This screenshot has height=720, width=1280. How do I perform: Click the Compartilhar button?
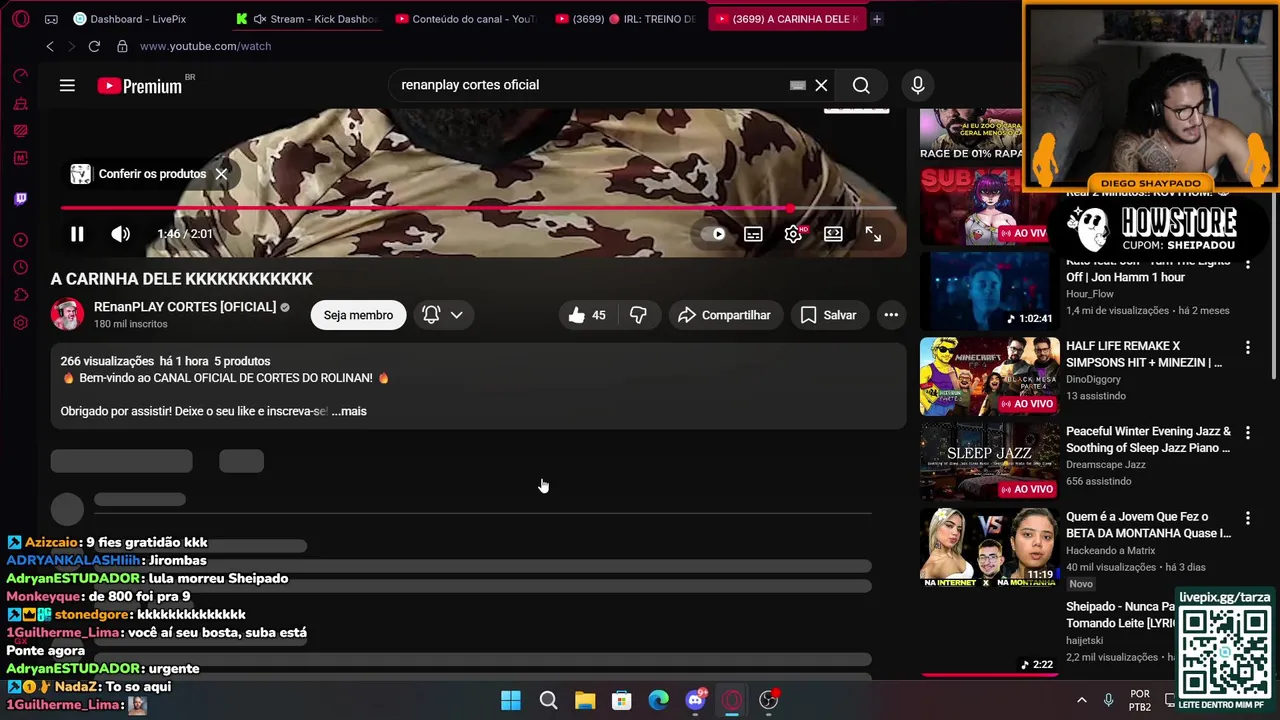tap(724, 315)
